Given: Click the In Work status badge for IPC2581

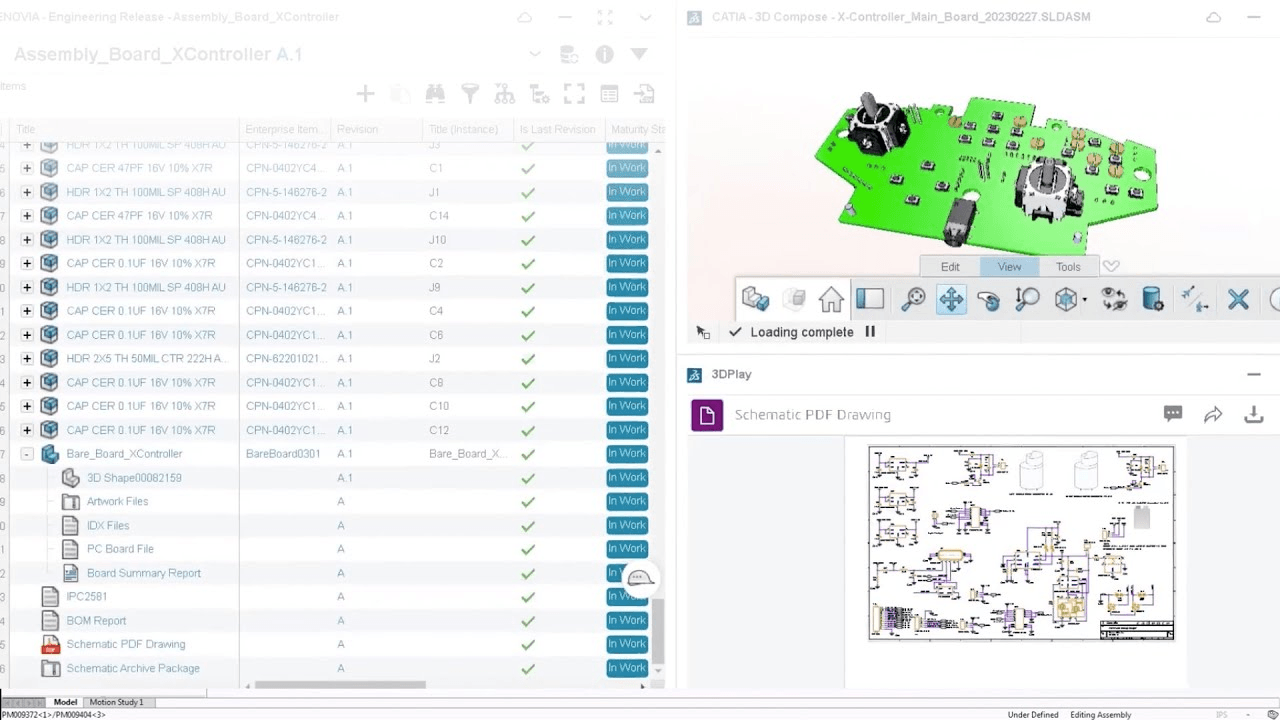Looking at the screenshot, I should point(626,596).
